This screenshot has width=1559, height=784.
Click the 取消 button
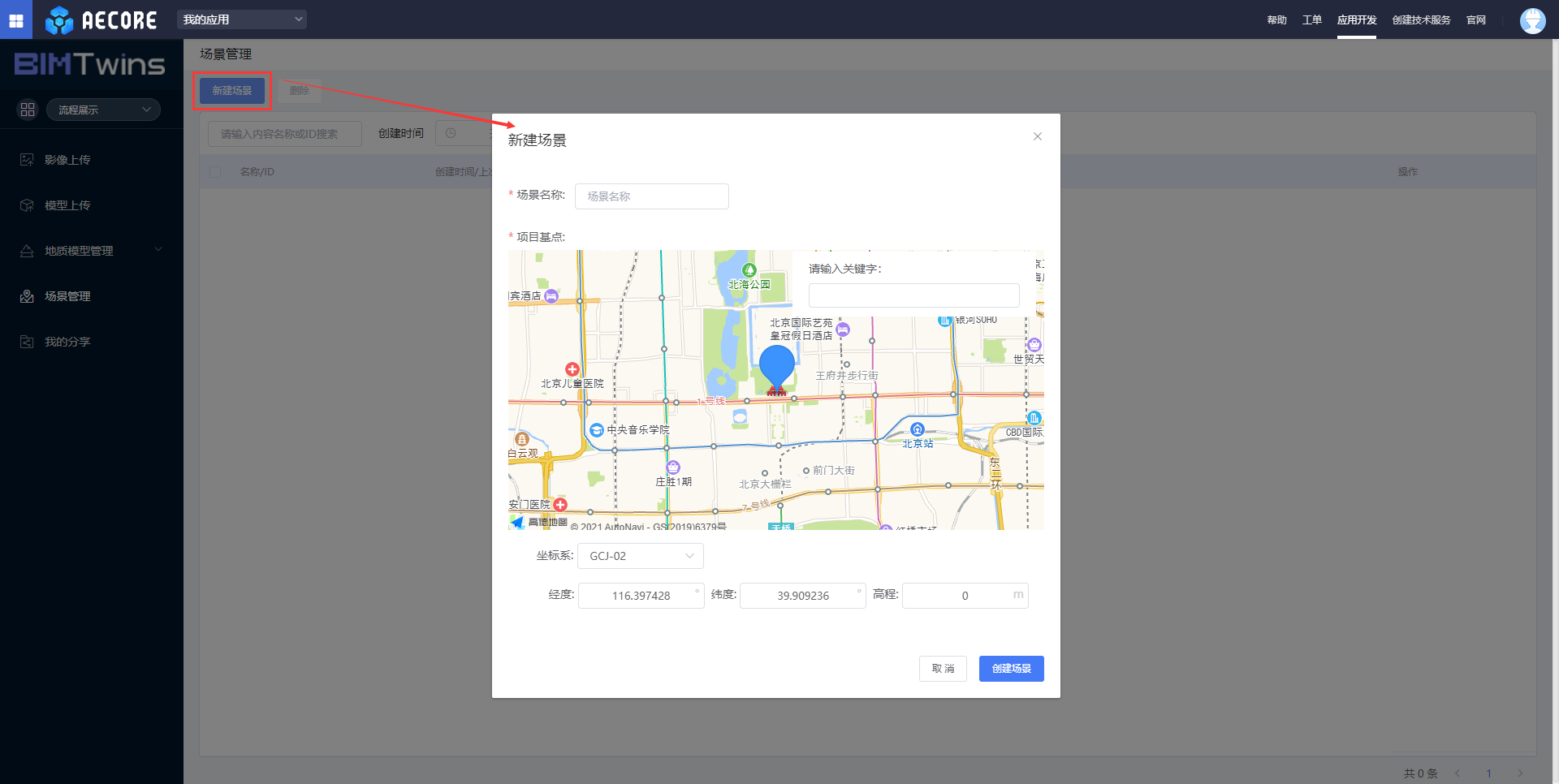pyautogui.click(x=943, y=669)
